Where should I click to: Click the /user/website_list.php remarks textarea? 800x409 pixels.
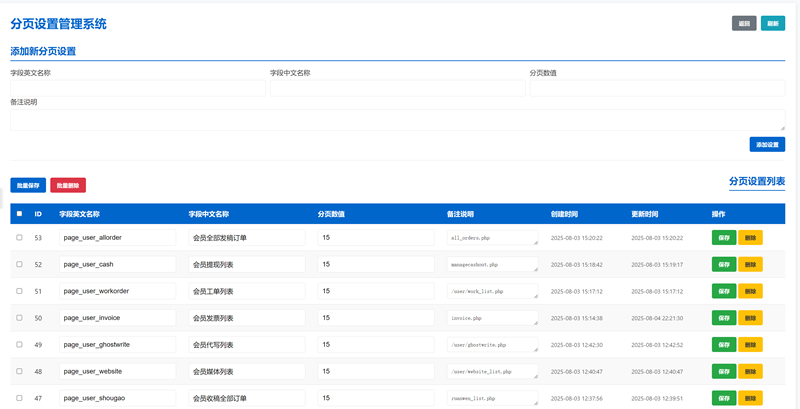click(x=493, y=371)
